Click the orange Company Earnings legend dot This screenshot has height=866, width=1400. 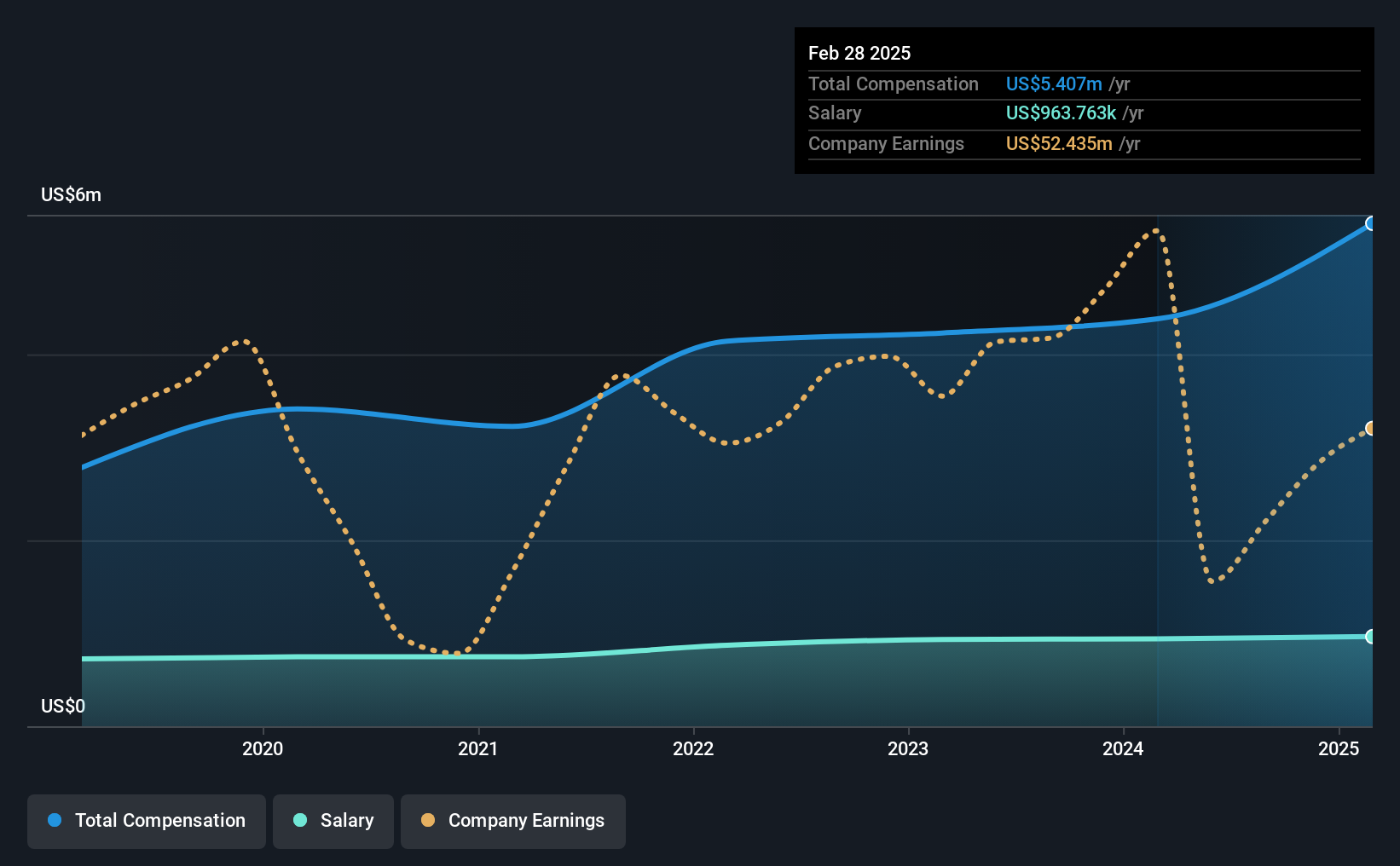point(428,820)
